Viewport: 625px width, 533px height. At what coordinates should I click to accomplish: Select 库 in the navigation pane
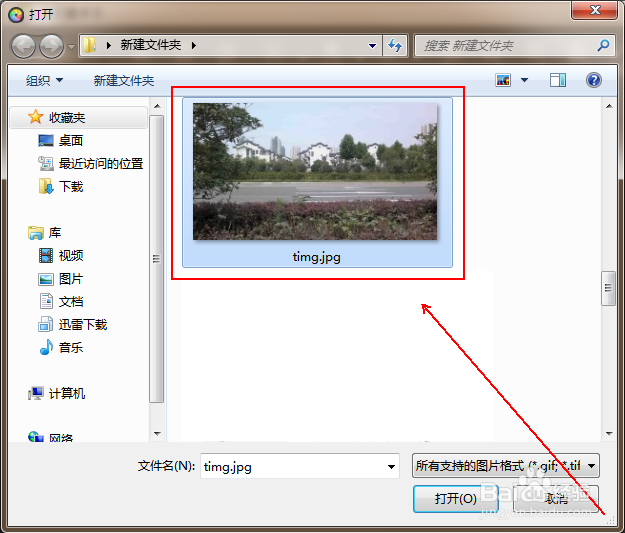pos(55,232)
